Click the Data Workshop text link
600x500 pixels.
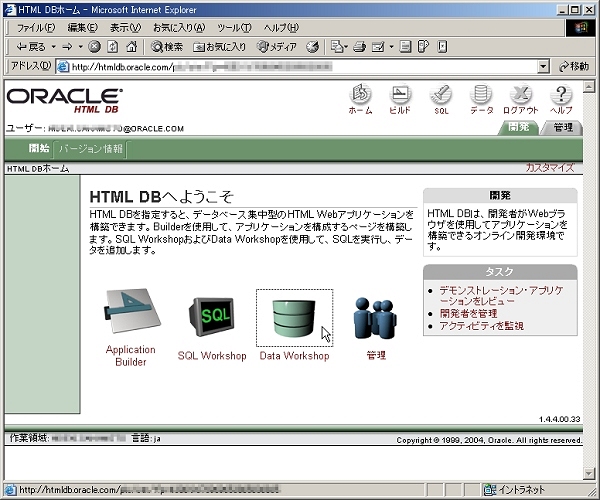tap(294, 356)
